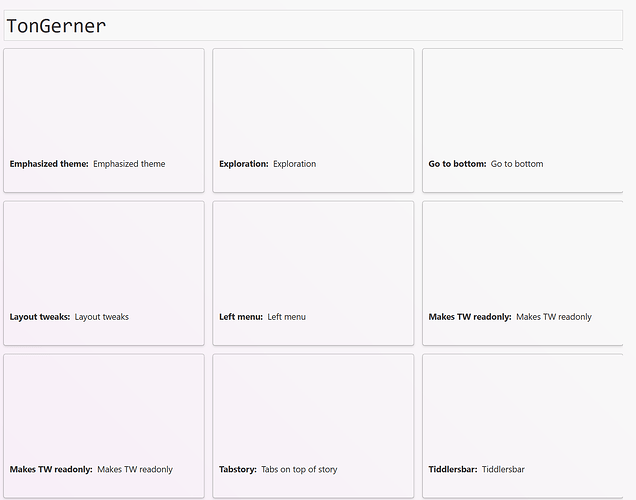This screenshot has width=636, height=500.
Task: Select the non-bold "Left menu" description text
Action: [287, 317]
